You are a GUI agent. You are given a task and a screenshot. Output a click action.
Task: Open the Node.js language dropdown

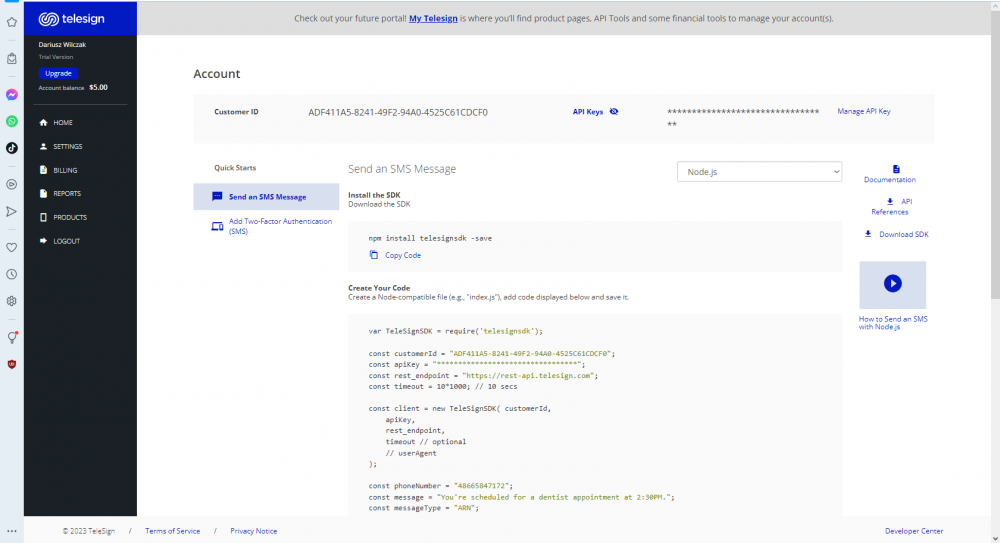click(760, 172)
